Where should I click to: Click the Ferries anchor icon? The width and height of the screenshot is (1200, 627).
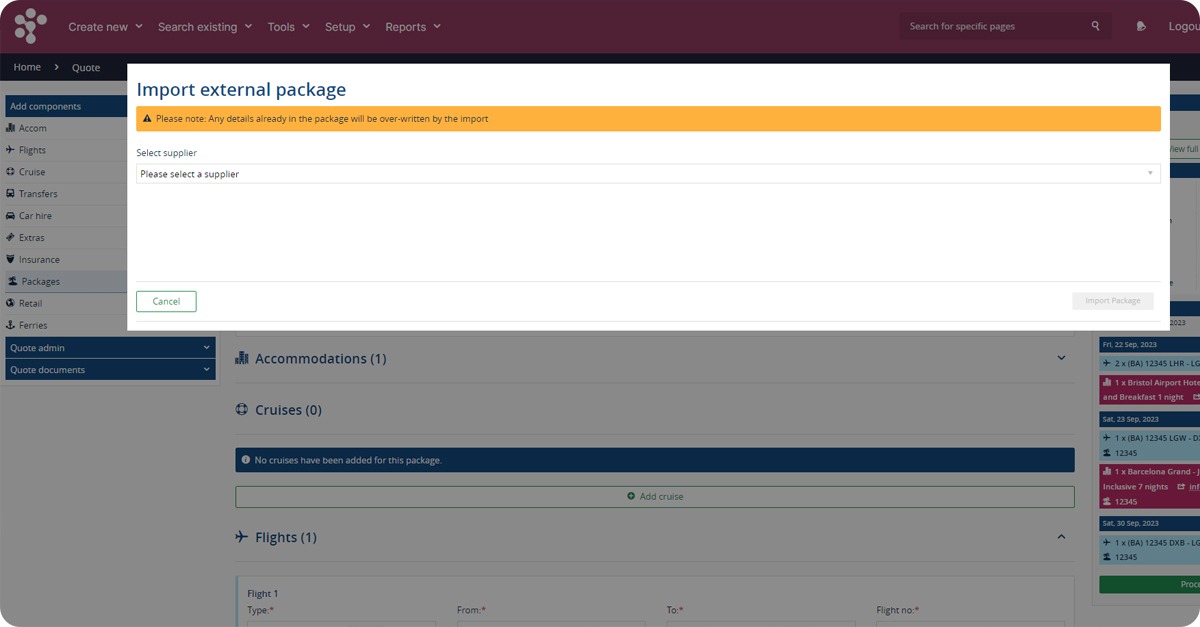(11, 325)
